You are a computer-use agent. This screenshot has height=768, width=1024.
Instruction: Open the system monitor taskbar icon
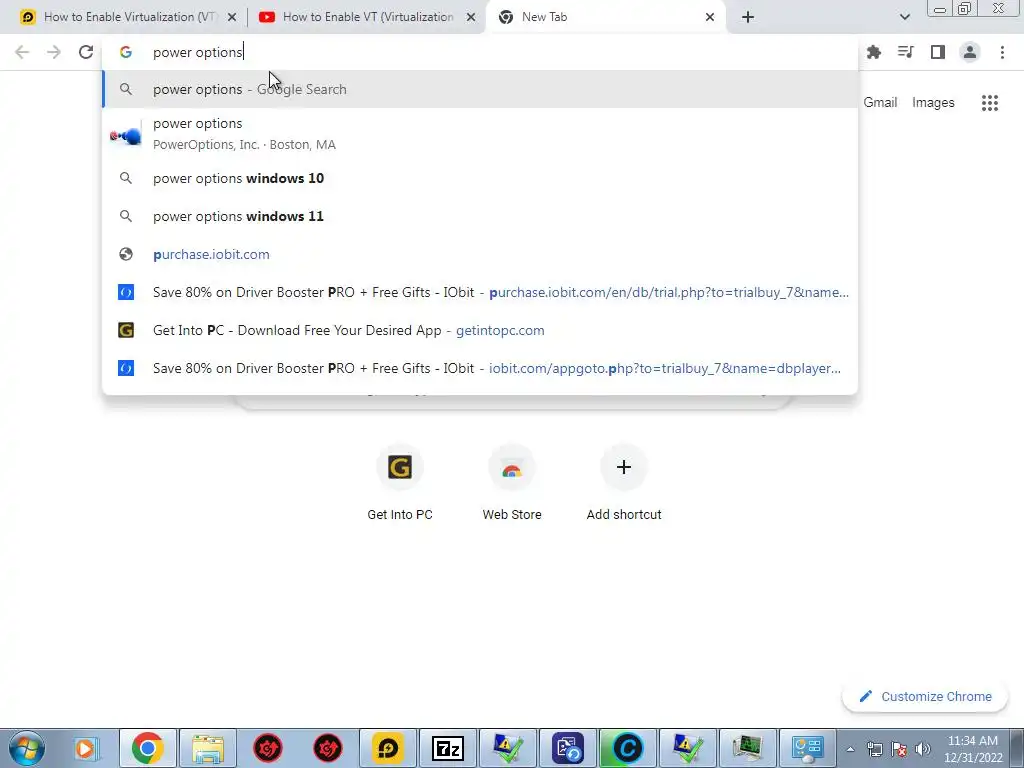point(747,748)
